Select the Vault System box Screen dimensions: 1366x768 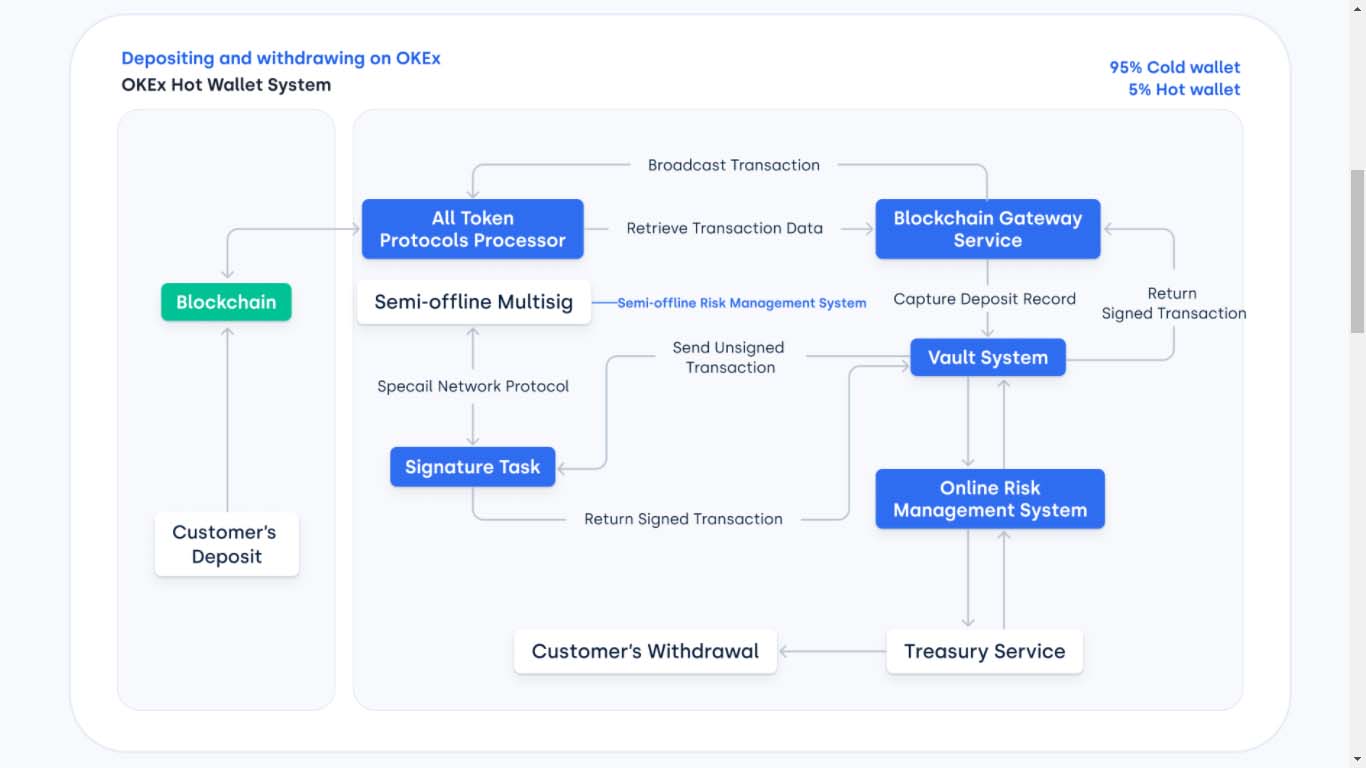click(988, 358)
